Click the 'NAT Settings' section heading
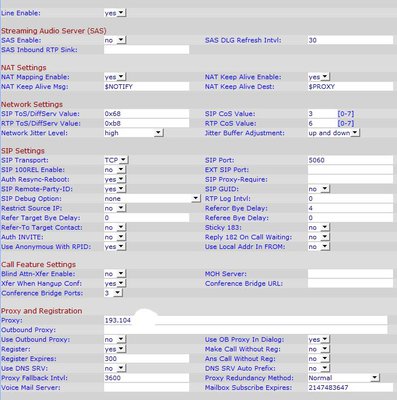The height and width of the screenshot is (400, 397). pyautogui.click(x=24, y=68)
